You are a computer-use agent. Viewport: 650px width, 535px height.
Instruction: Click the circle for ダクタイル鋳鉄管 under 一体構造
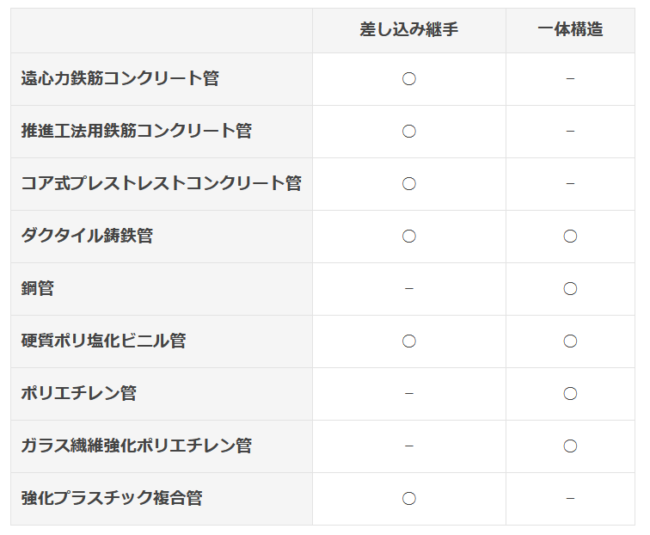tap(570, 236)
